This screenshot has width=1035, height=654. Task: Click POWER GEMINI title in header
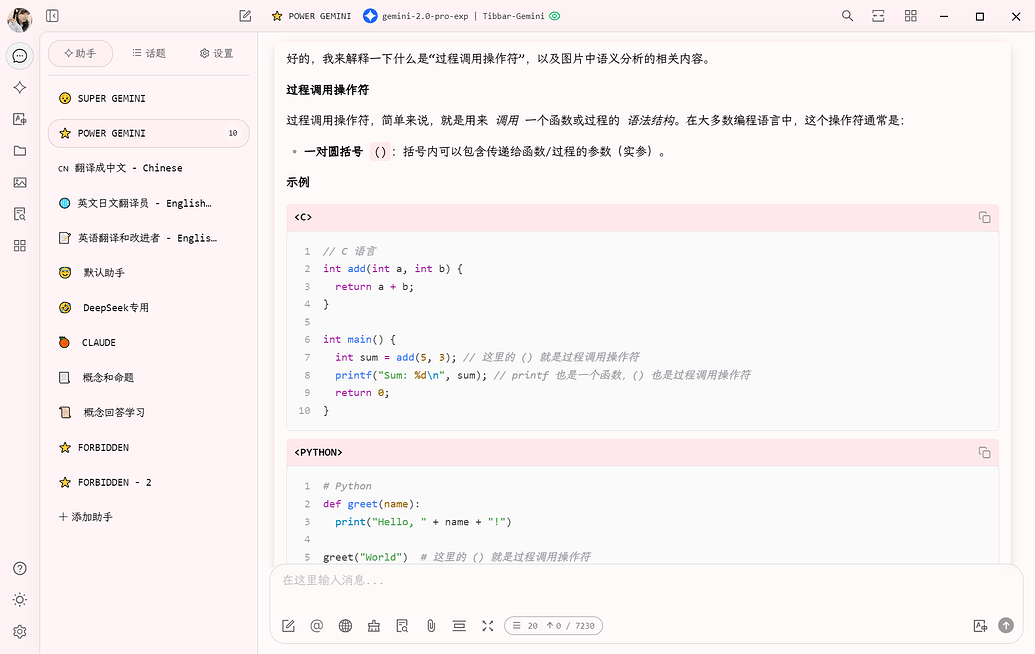319,16
